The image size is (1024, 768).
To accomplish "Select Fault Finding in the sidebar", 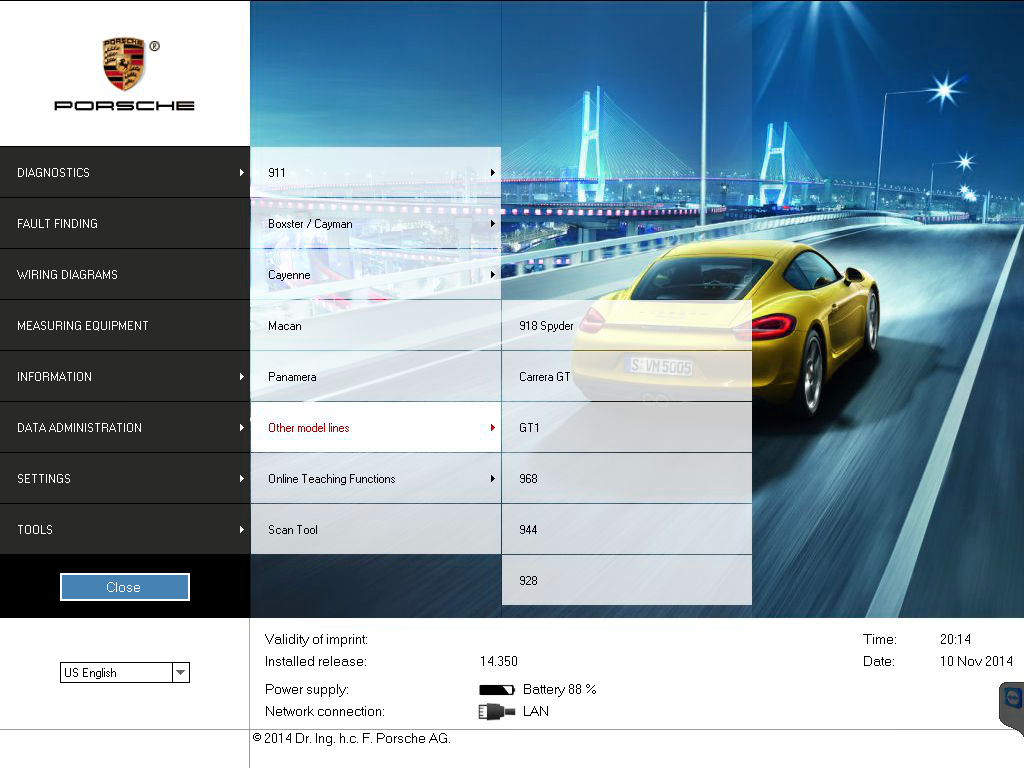I will pos(124,224).
